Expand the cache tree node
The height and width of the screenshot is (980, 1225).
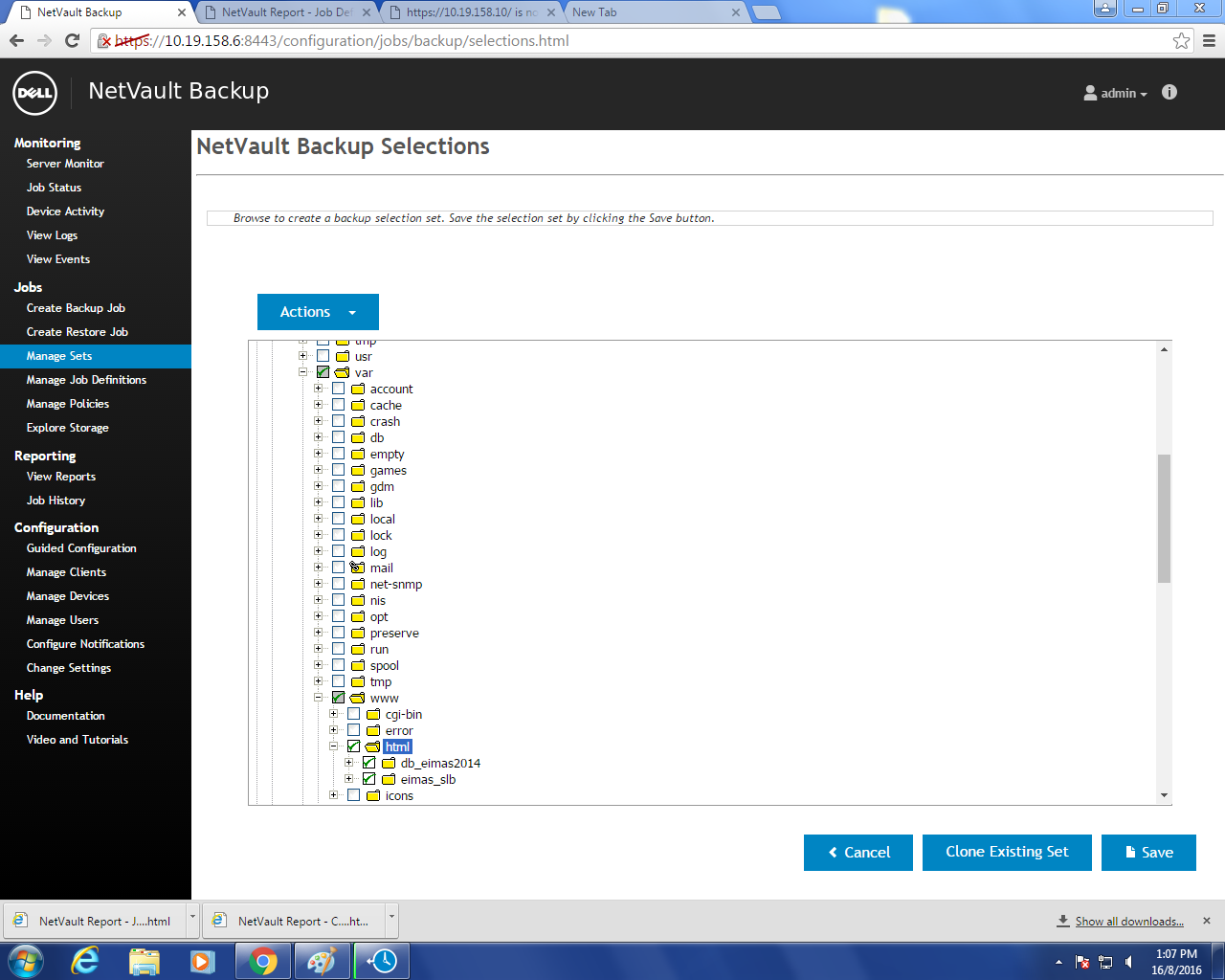319,405
